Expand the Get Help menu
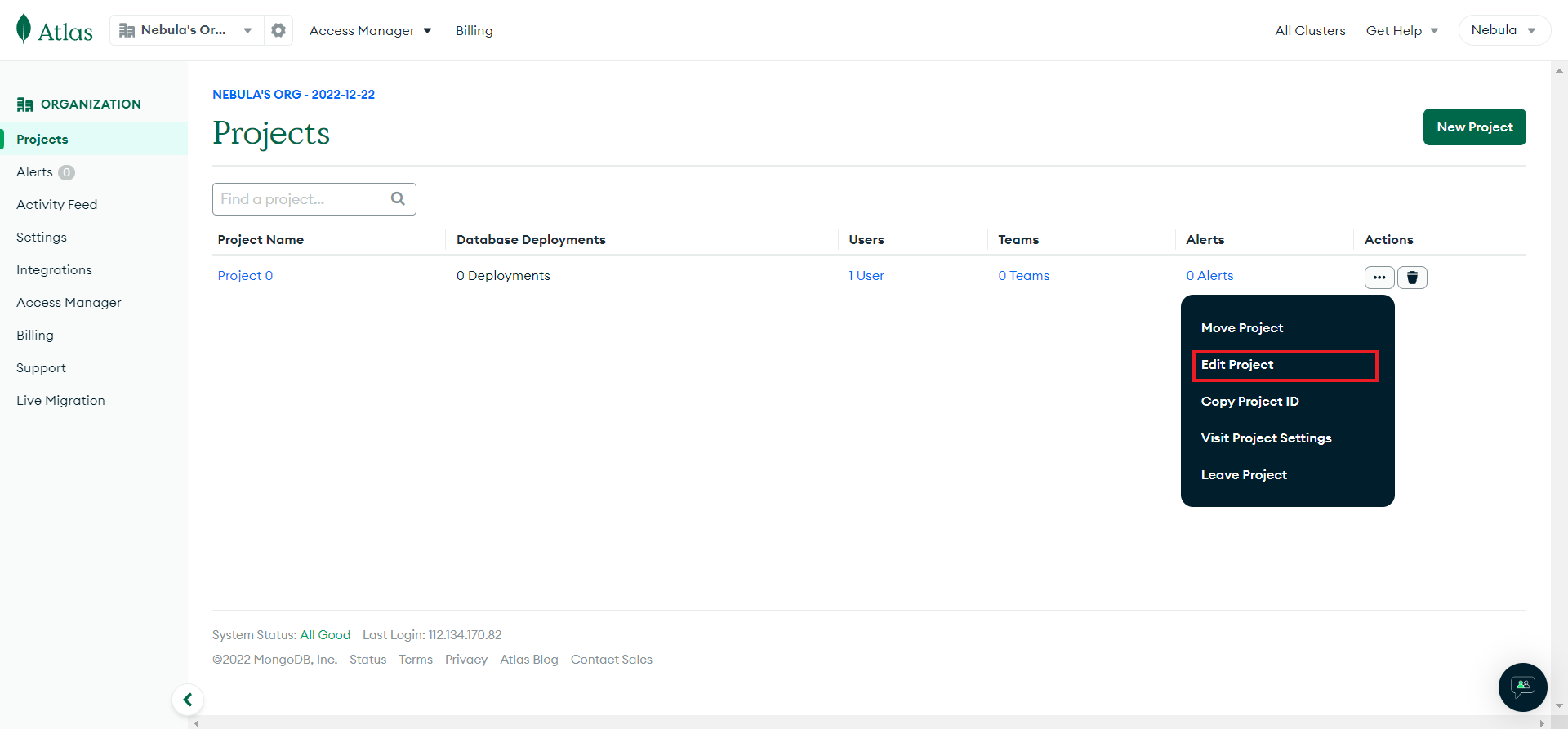Viewport: 1568px width, 729px height. tap(1401, 30)
